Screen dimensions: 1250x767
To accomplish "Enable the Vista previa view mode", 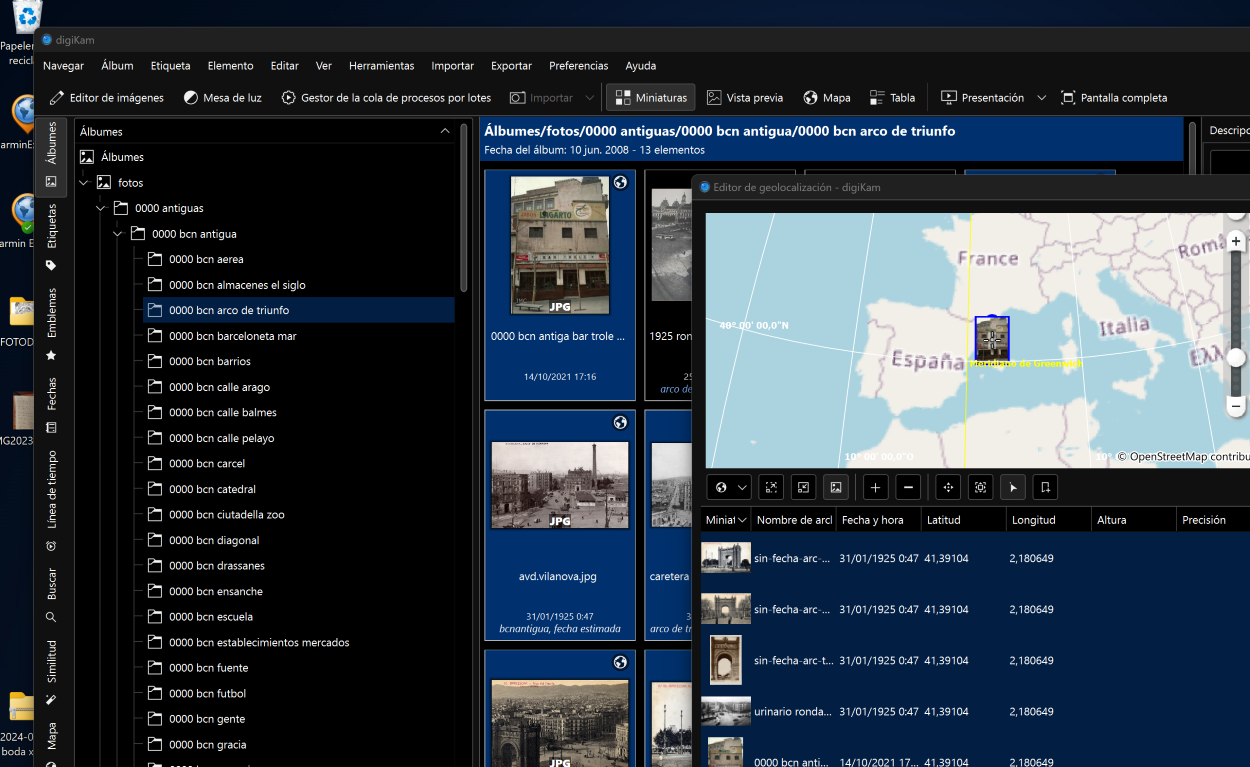I will click(744, 97).
